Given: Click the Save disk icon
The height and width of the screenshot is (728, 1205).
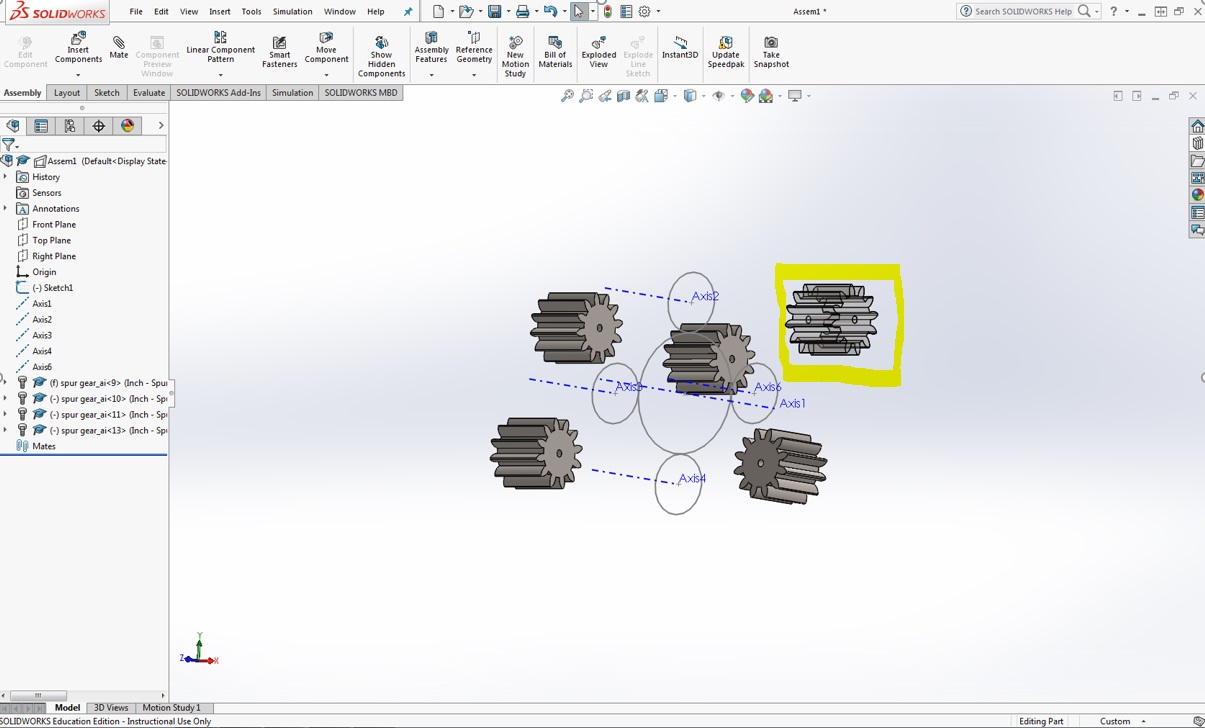Looking at the screenshot, I should coord(494,12).
